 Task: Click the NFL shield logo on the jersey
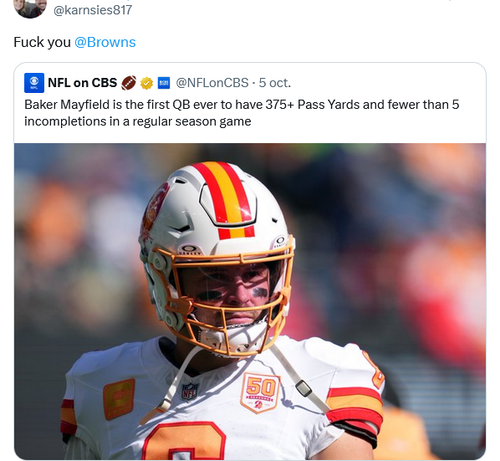pyautogui.click(x=190, y=391)
